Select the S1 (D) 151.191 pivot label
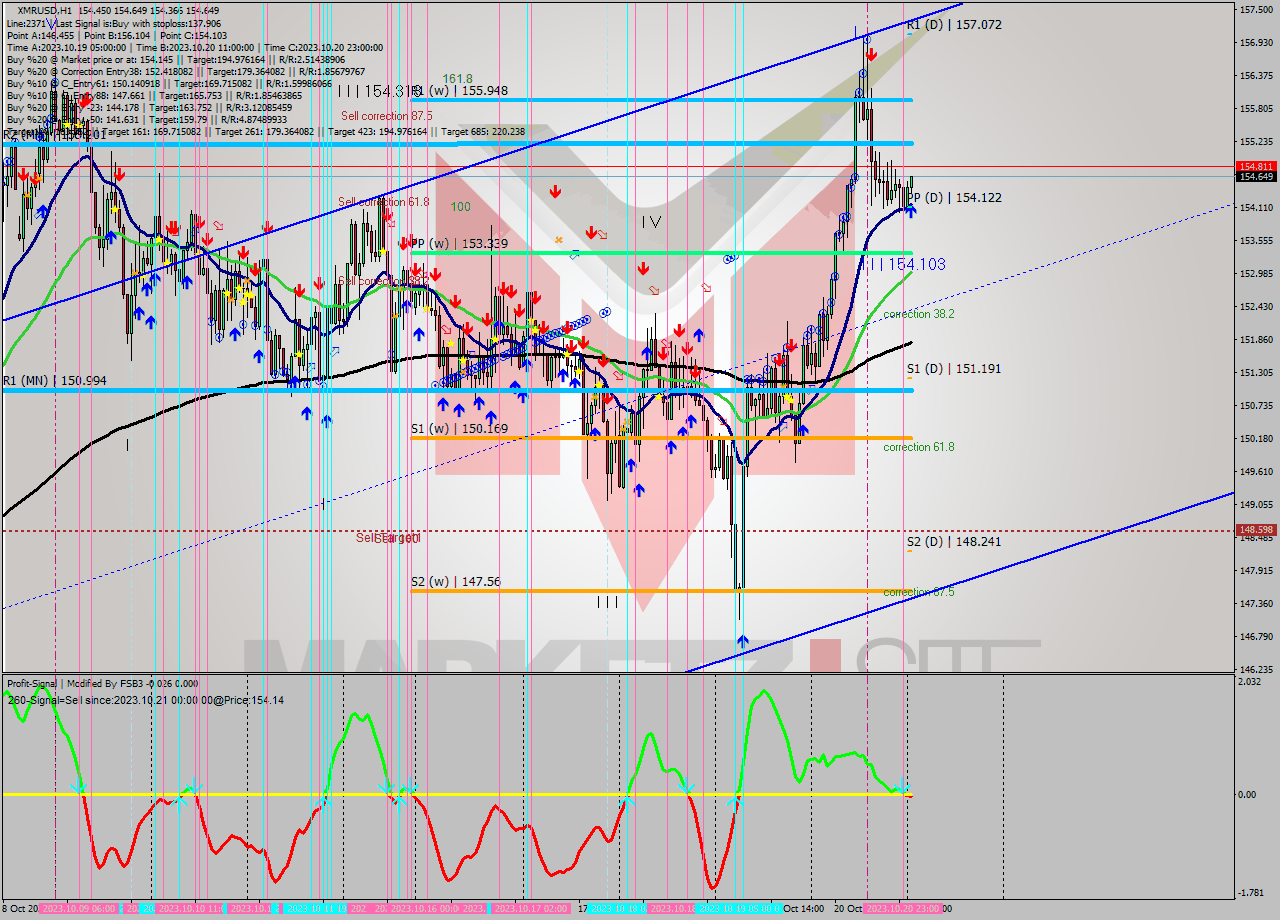 pyautogui.click(x=953, y=369)
